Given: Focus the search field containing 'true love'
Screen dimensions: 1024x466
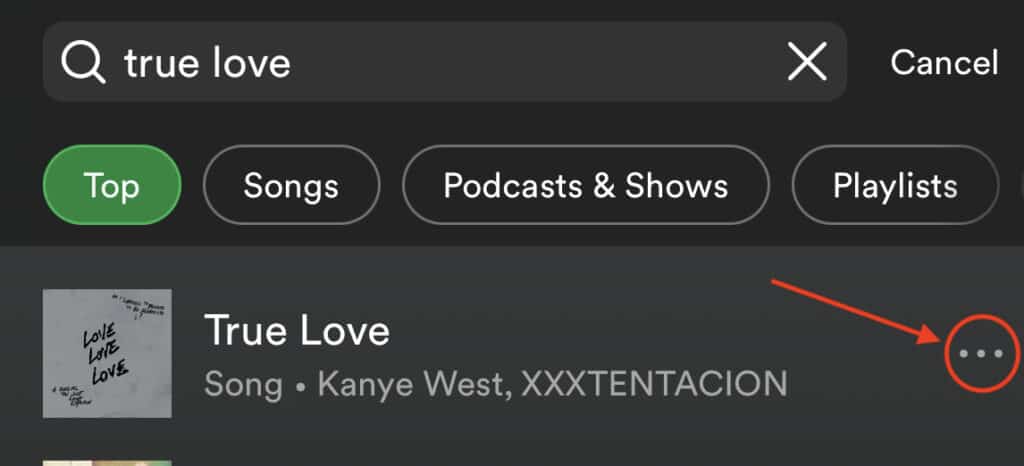Looking at the screenshot, I should pos(445,61).
